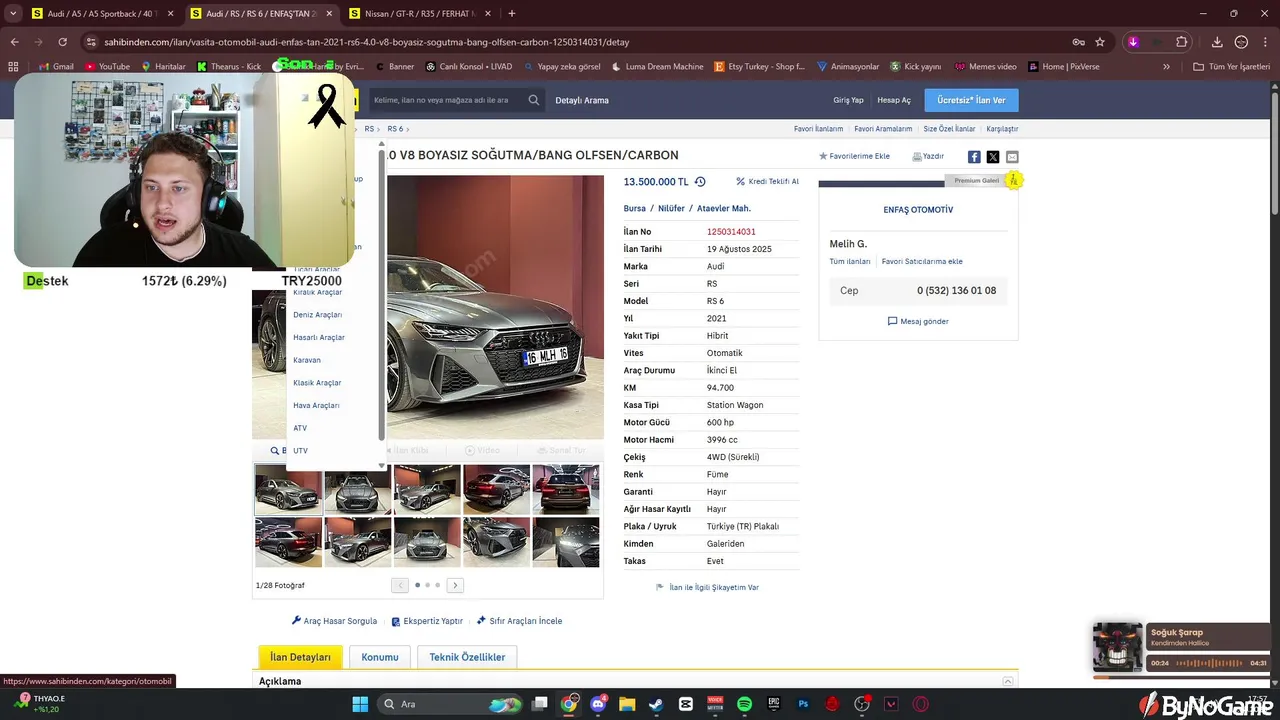
Task: Open Opera GX from the taskbar
Action: tap(920, 704)
